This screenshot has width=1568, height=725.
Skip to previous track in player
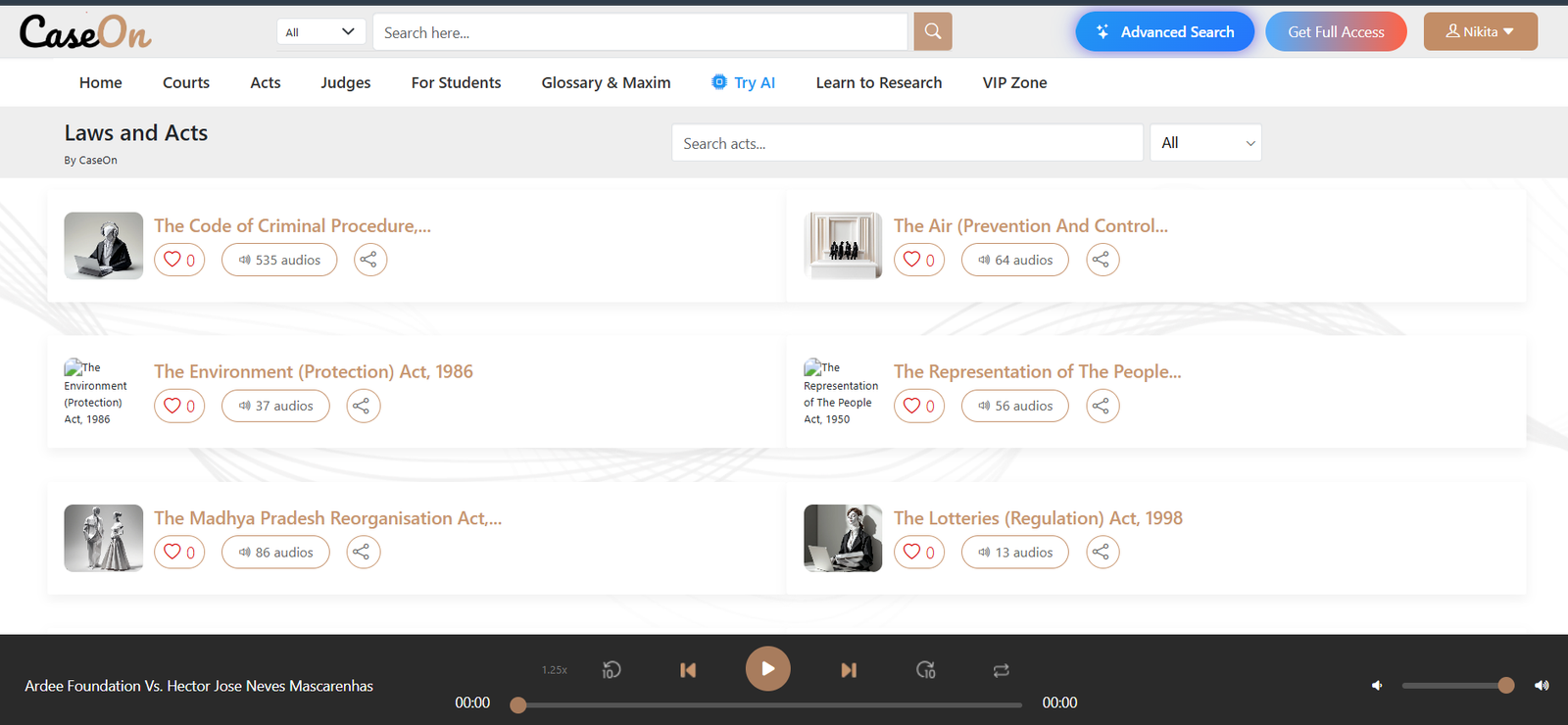[x=688, y=670]
